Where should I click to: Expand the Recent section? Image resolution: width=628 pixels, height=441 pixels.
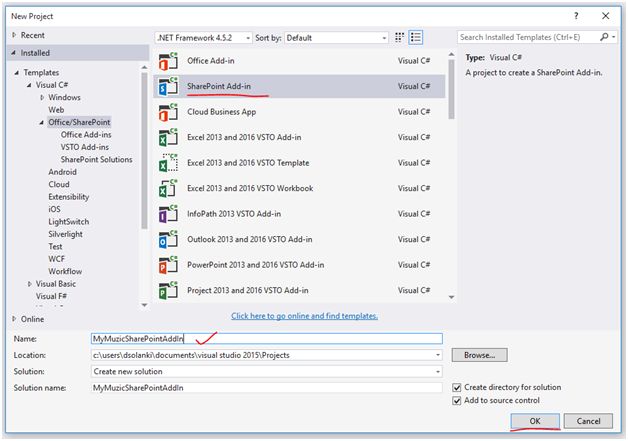(14, 35)
